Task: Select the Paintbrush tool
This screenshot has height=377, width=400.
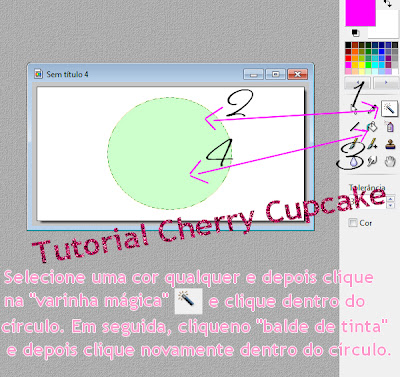Action: 354,144
